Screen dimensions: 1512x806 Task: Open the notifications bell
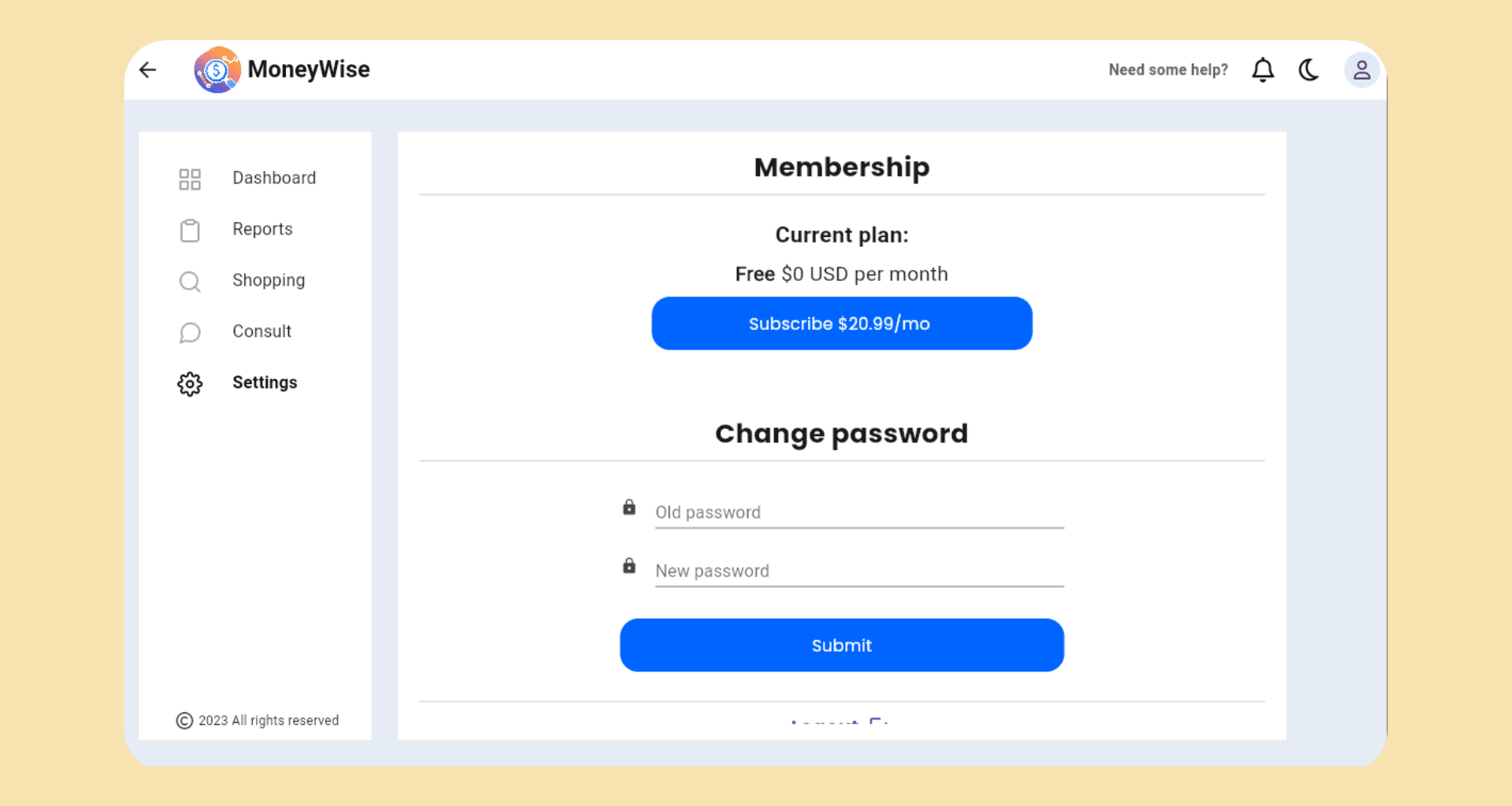tap(1262, 70)
